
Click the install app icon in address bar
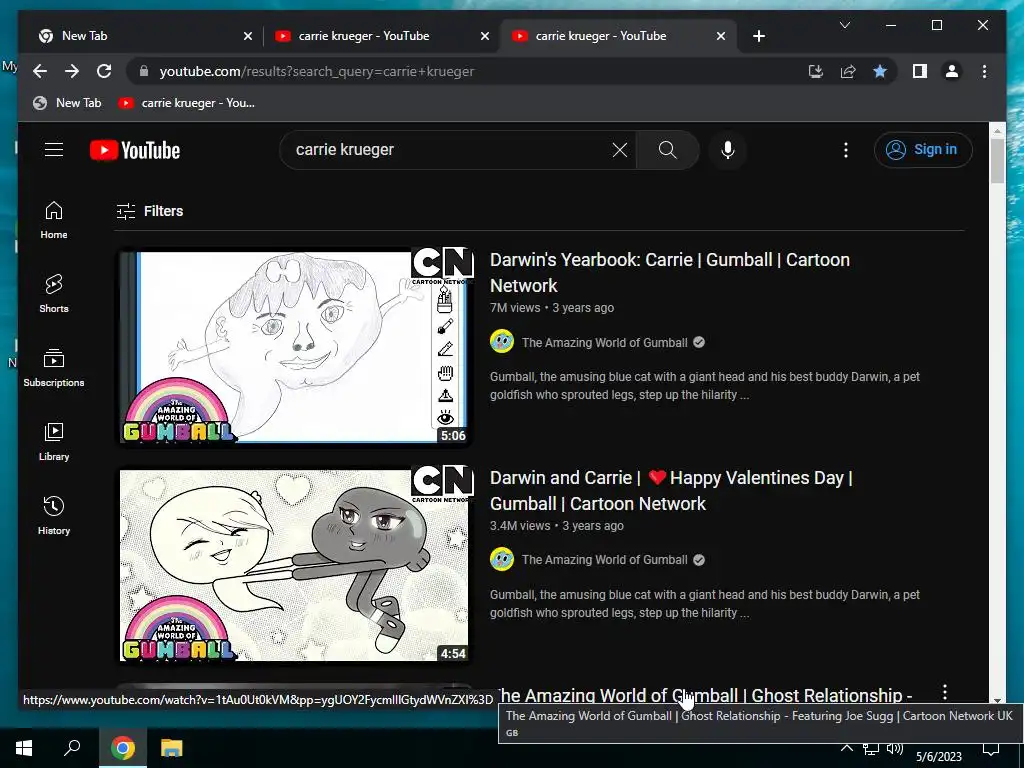coord(815,71)
